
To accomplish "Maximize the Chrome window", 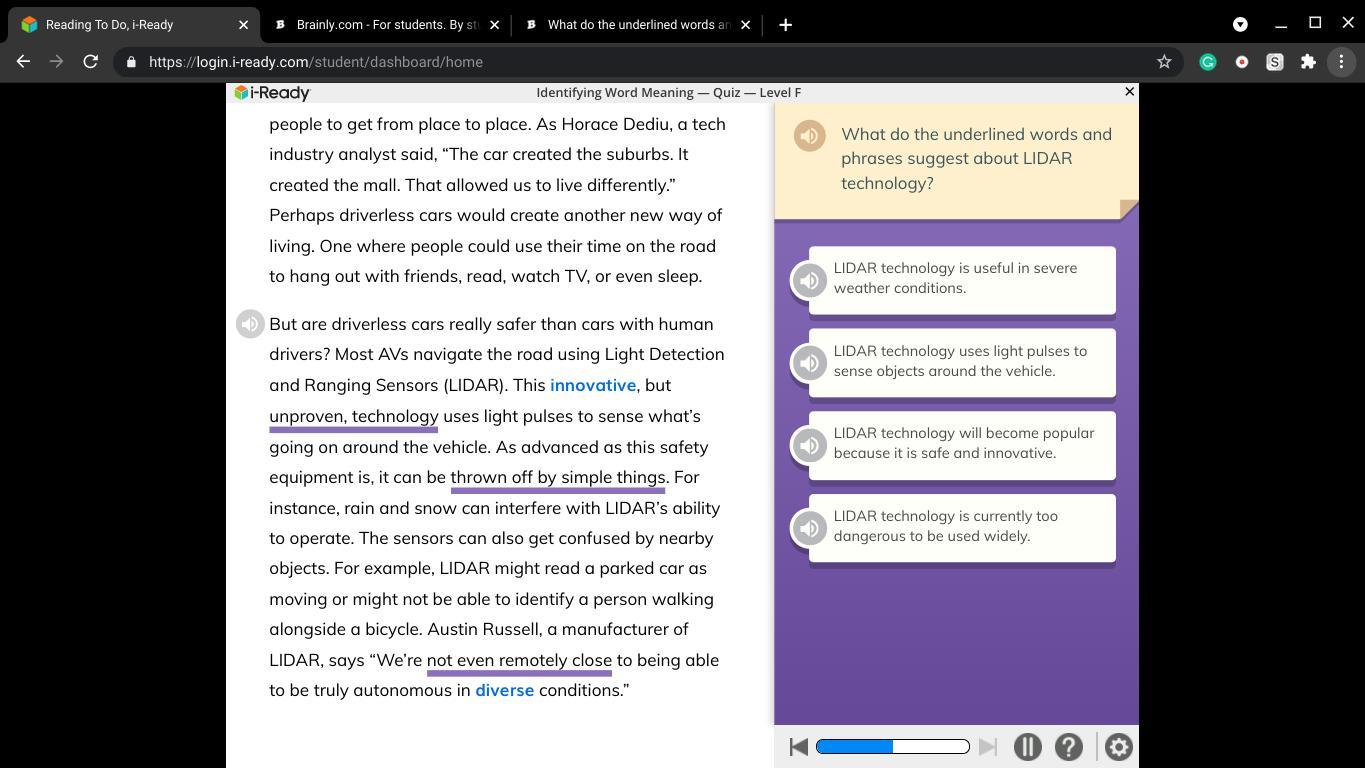I will coord(1315,23).
